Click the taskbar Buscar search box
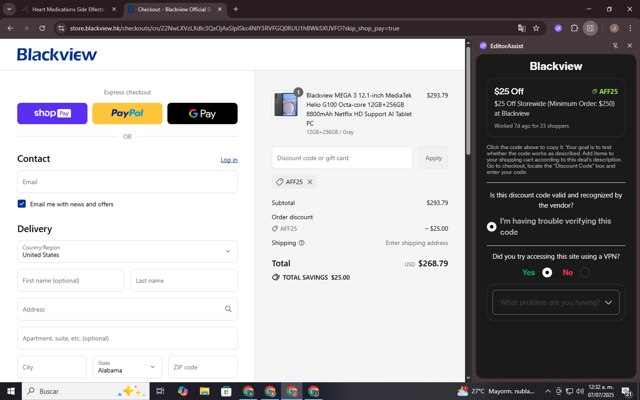Viewport: 640px width, 400px height. click(x=86, y=391)
